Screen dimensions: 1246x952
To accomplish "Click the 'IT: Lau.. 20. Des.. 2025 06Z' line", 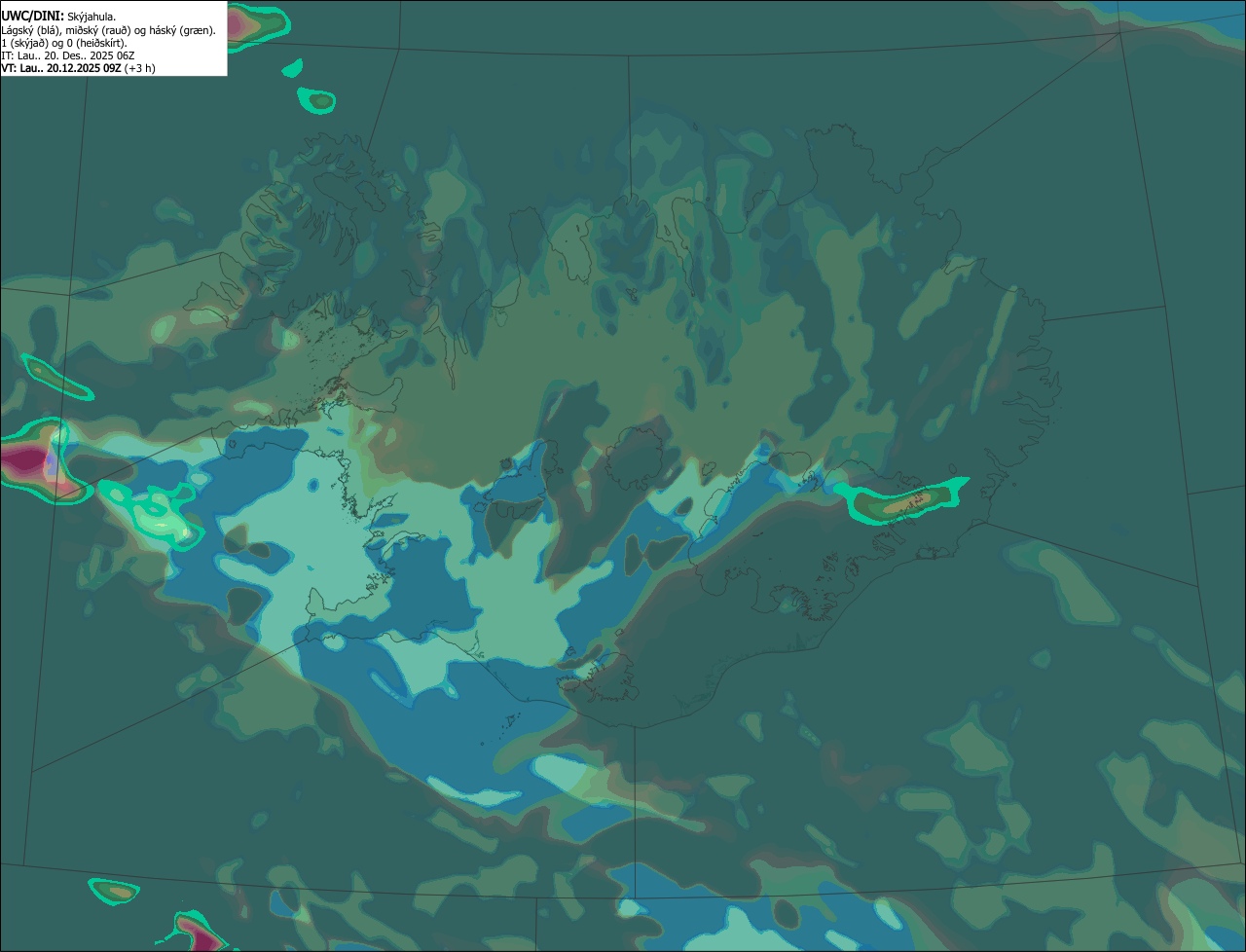I will pos(68,55).
